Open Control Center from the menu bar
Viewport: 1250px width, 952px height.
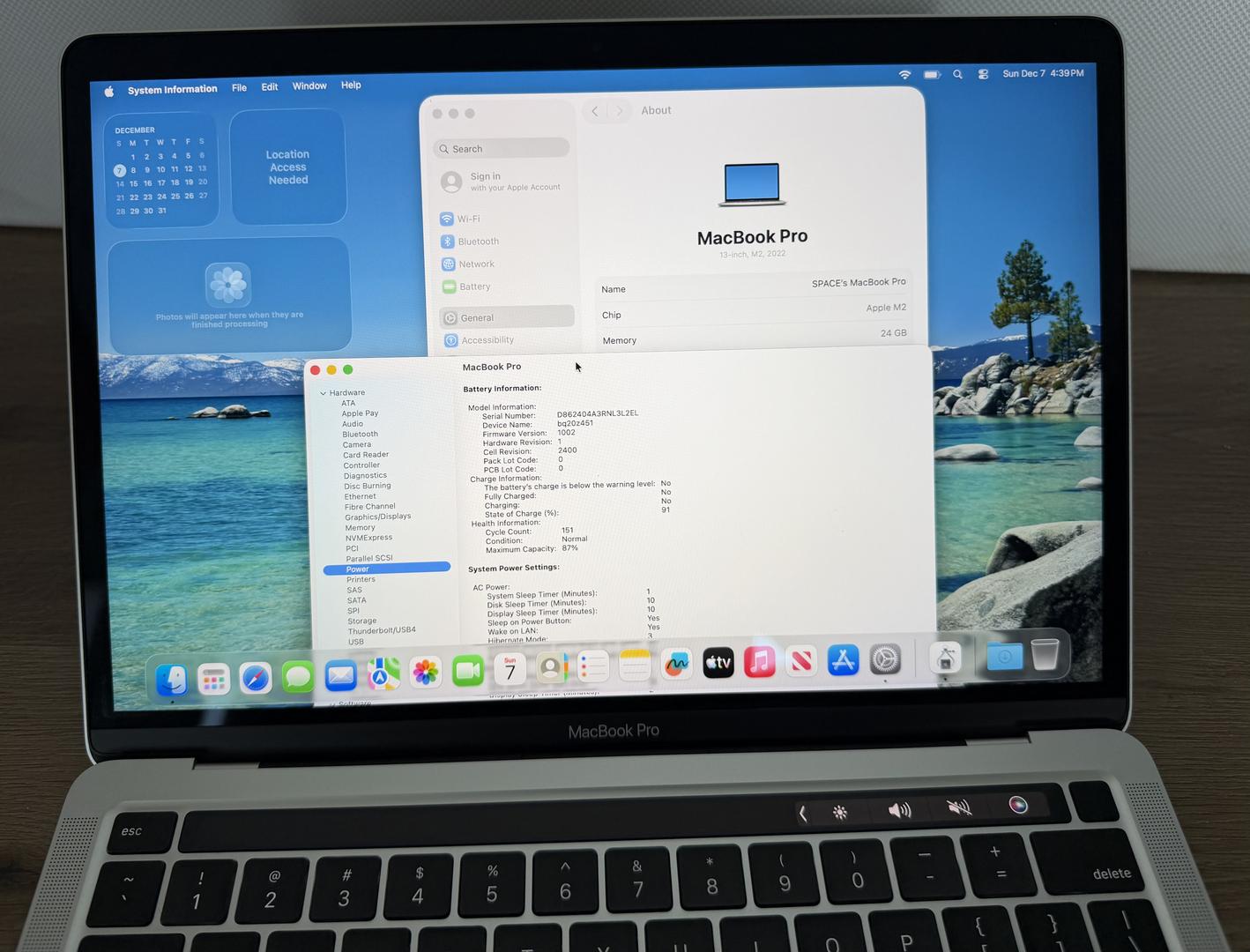(983, 74)
